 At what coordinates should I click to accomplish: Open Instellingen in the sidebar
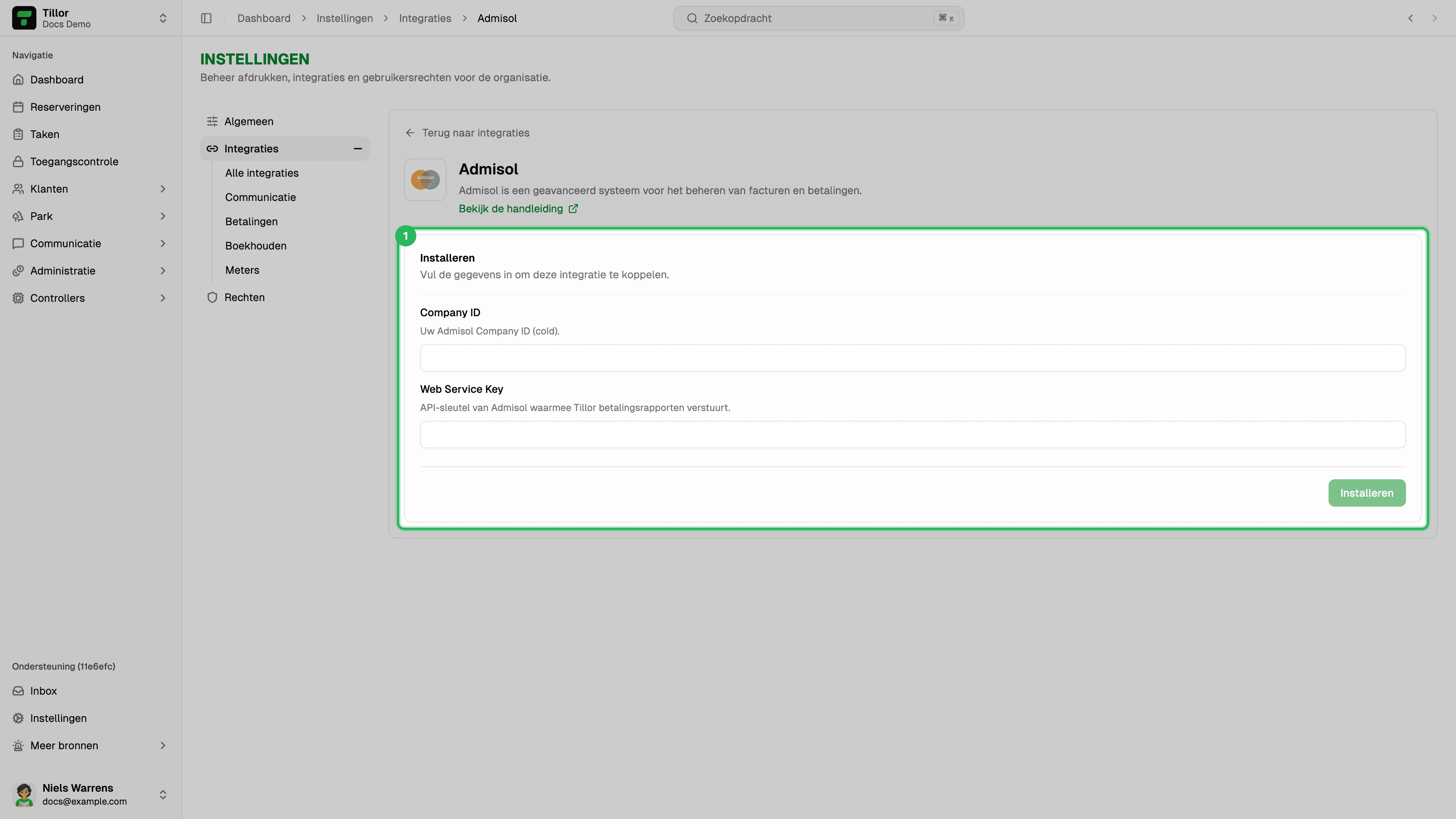(91, 719)
